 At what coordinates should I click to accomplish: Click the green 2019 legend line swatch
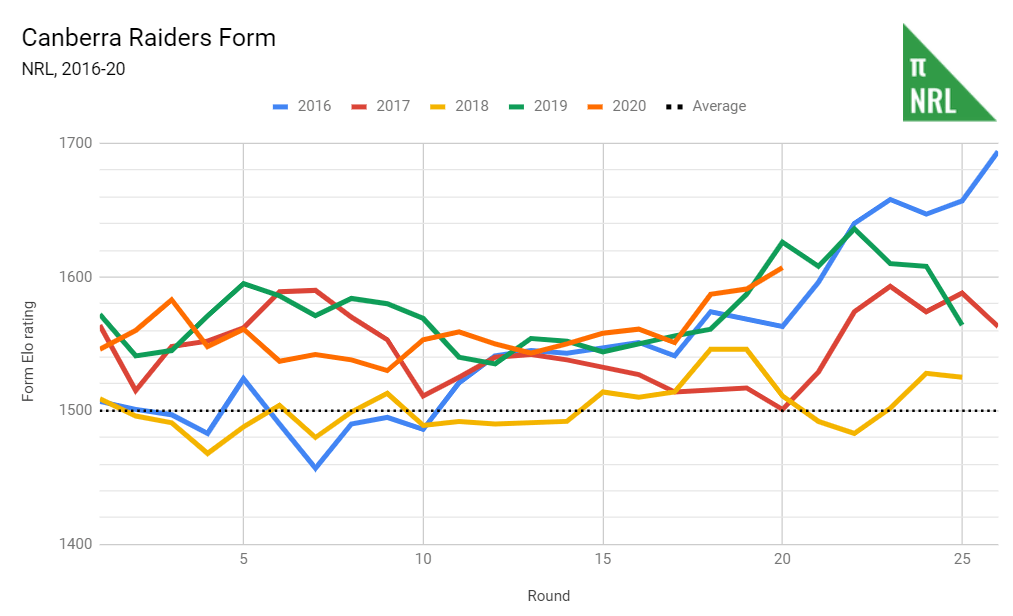pos(518,106)
